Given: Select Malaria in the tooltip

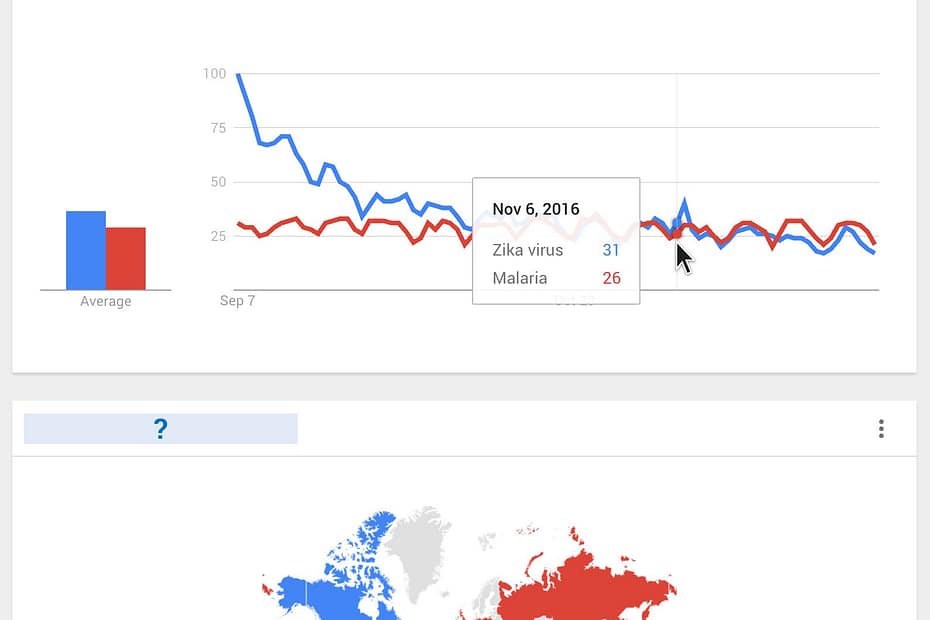Looking at the screenshot, I should pos(520,278).
